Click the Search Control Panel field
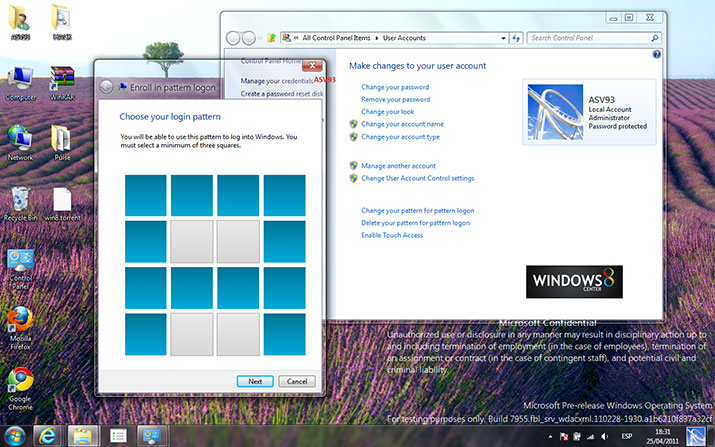This screenshot has width=715, height=447. [x=586, y=38]
